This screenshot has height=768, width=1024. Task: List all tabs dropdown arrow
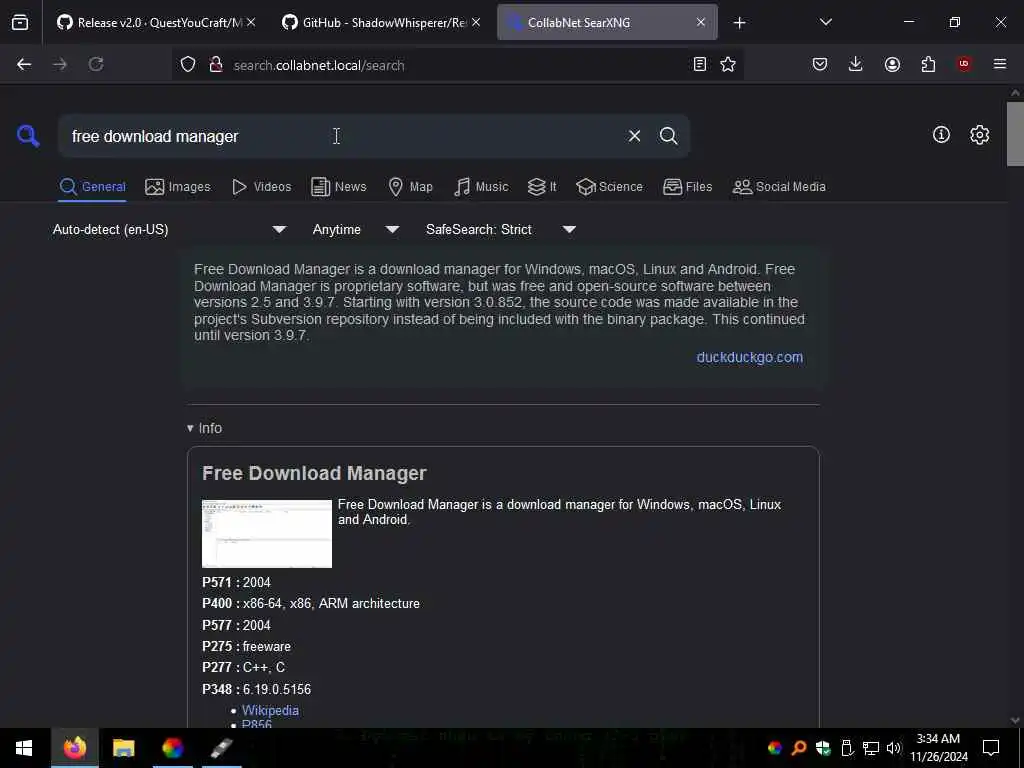coord(825,22)
